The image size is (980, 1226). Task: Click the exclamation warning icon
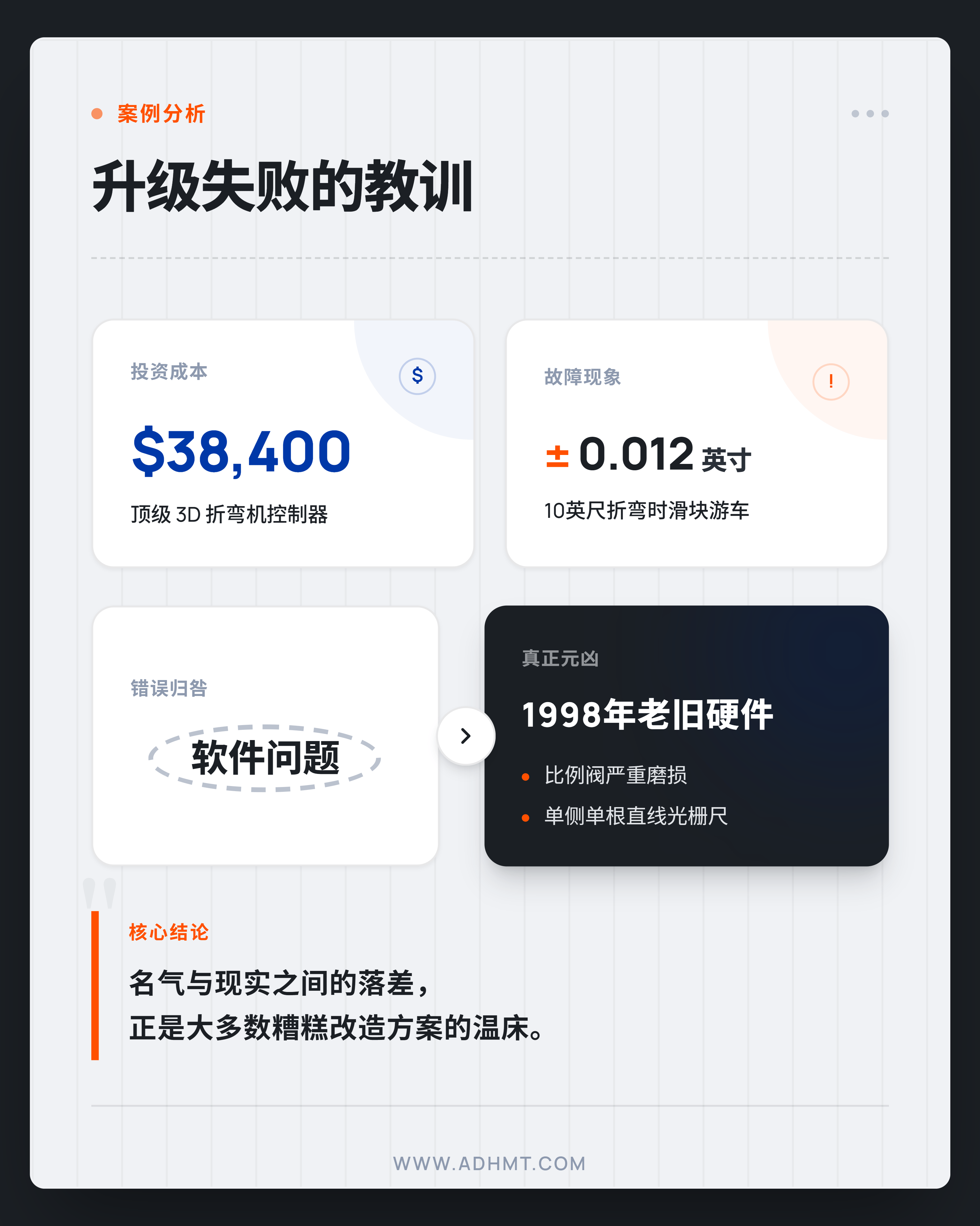coord(831,382)
